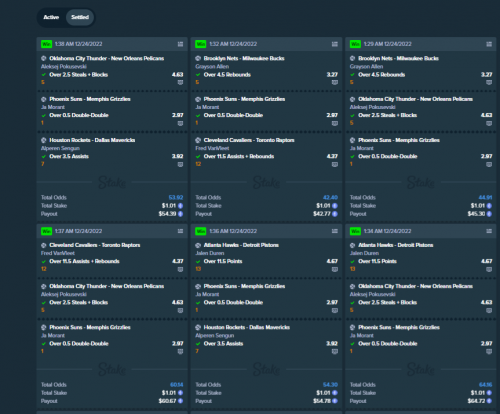Image resolution: width=500 pixels, height=414 pixels.
Task: Open Phoenix Suns - Memphis Grizzlies in 1:29 AM card
Action: point(399,140)
